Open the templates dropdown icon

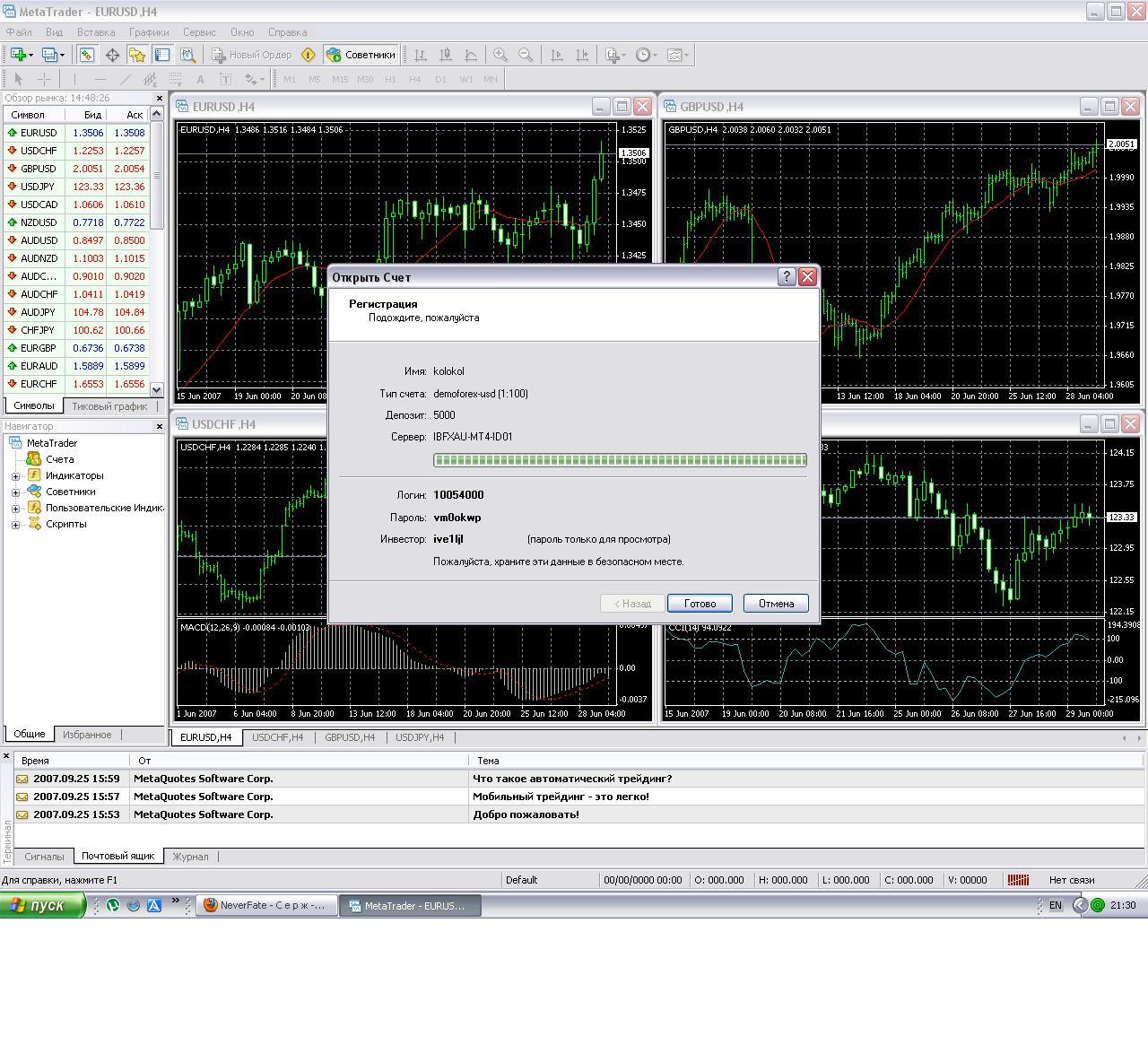click(x=677, y=55)
